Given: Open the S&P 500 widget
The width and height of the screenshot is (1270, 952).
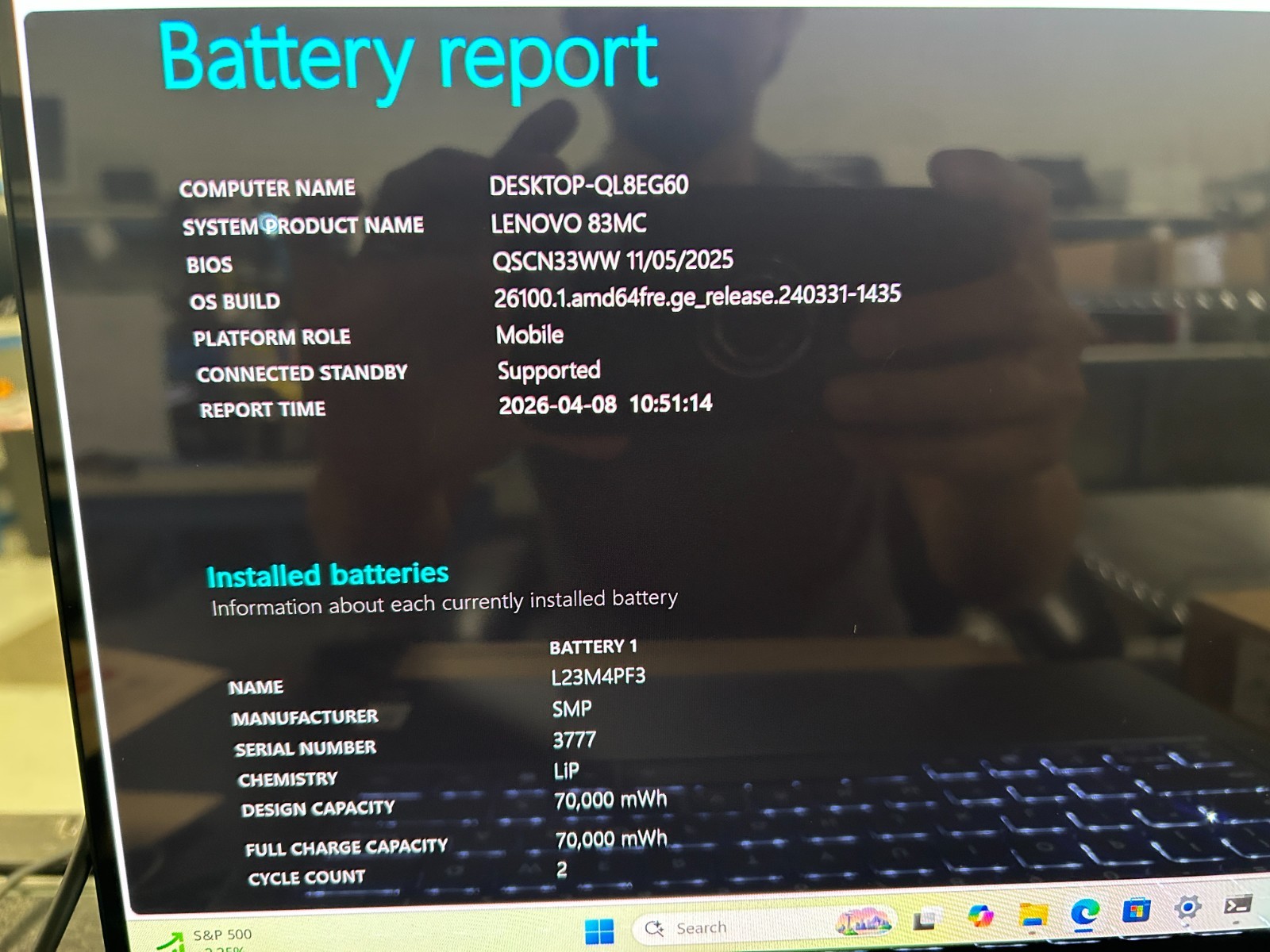Looking at the screenshot, I should click(205, 939).
